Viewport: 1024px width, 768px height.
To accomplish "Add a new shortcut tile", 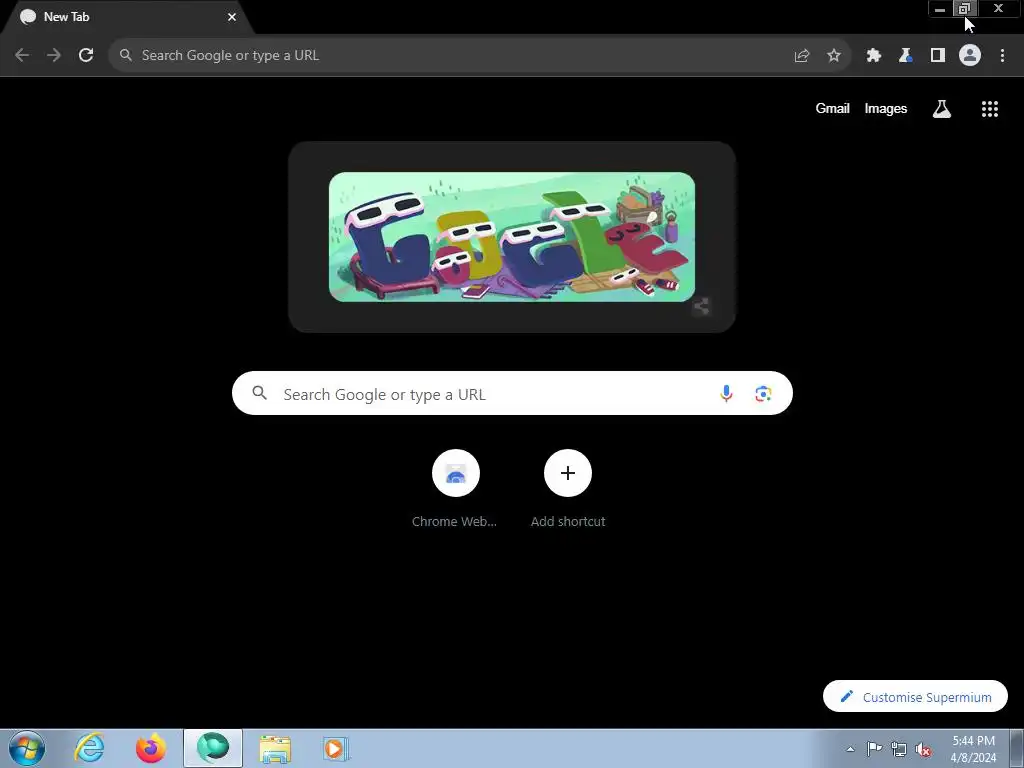I will click(x=568, y=488).
